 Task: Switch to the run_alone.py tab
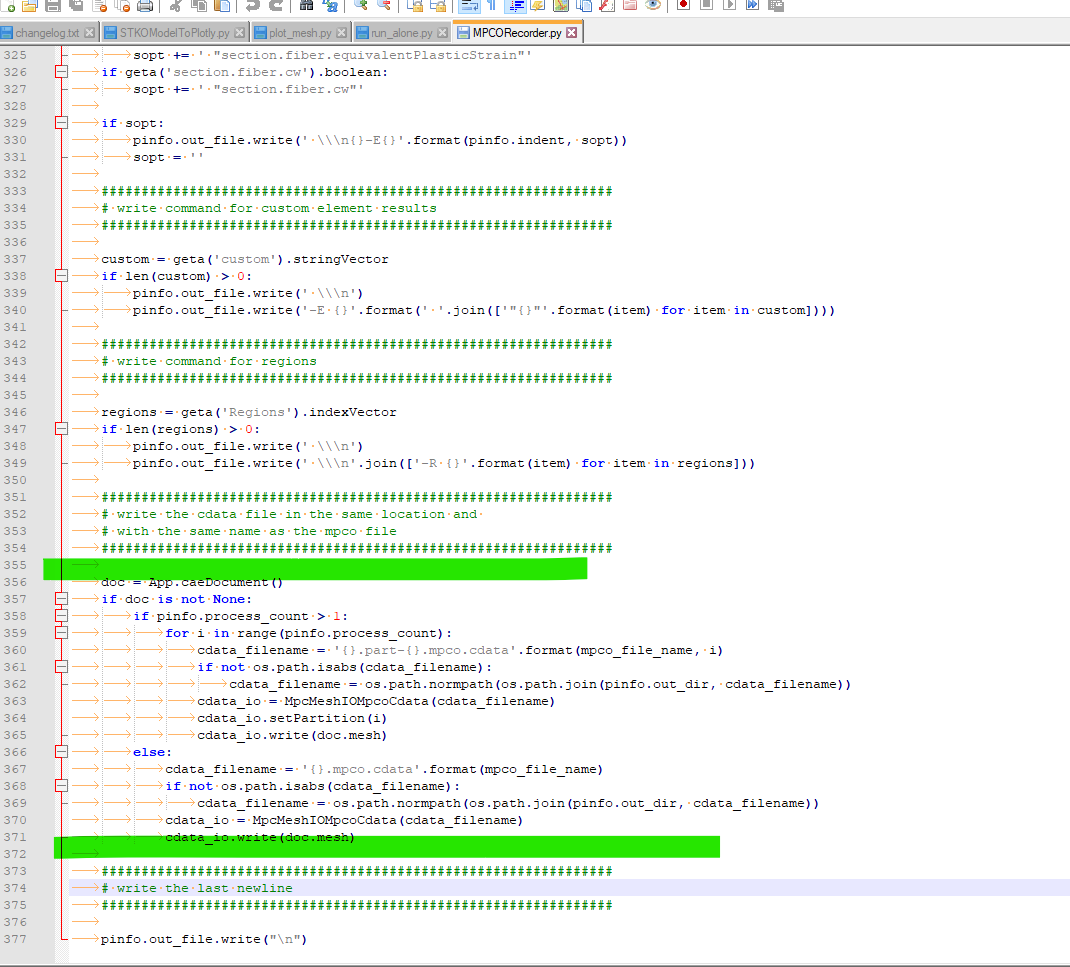pyautogui.click(x=401, y=33)
